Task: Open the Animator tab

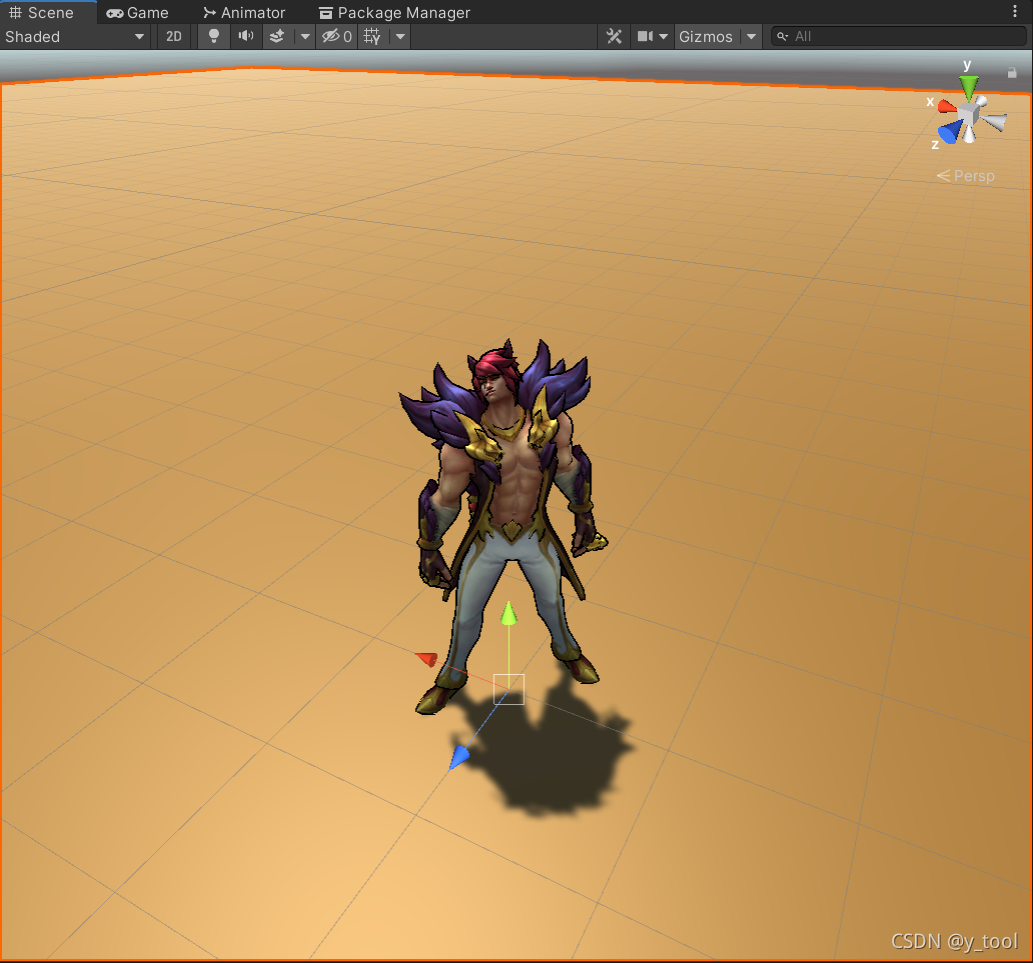Action: tap(244, 13)
